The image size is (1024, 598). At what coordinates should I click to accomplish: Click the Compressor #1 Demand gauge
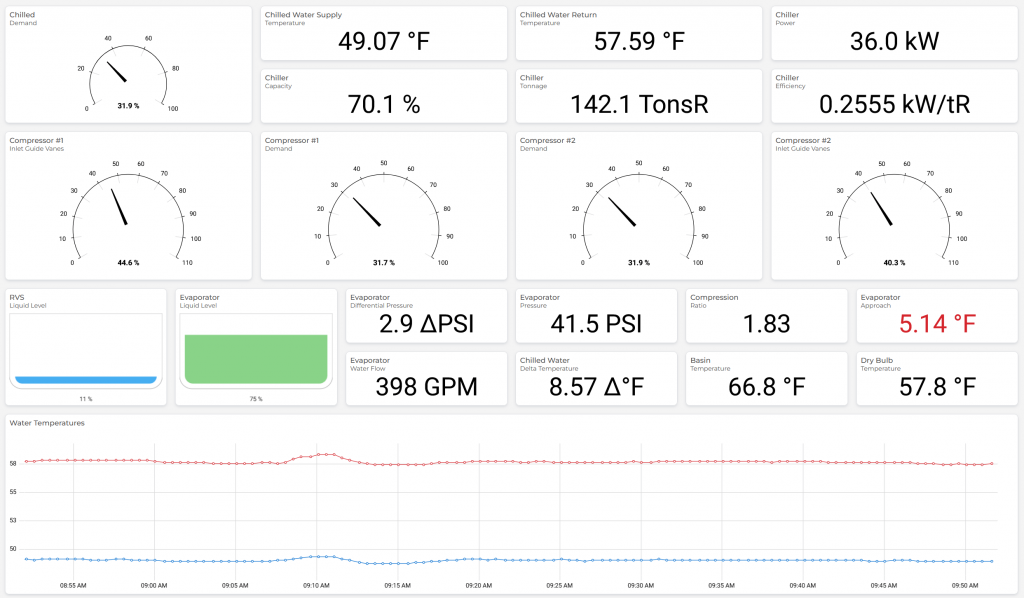pos(382,212)
